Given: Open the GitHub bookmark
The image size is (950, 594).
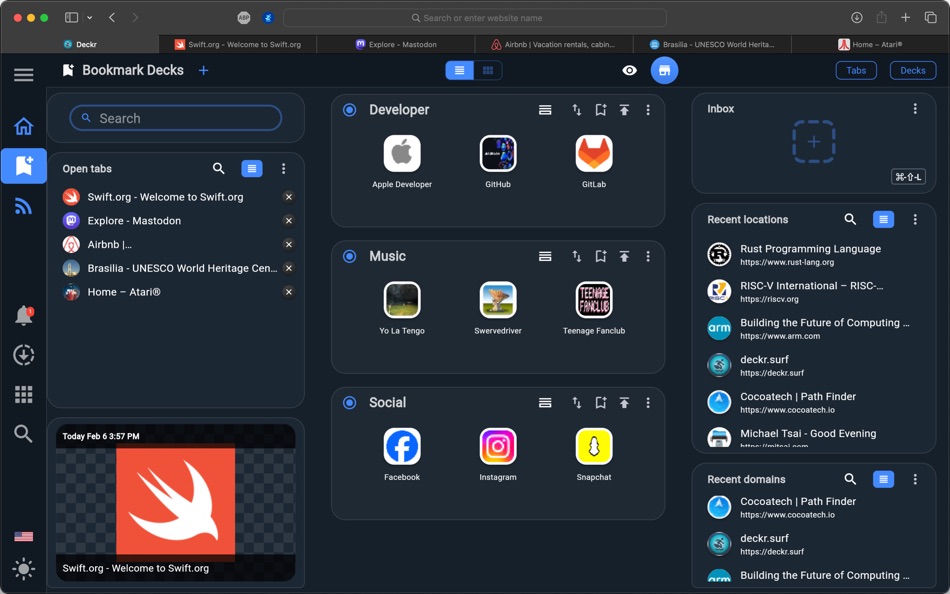Looking at the screenshot, I should (x=498, y=153).
